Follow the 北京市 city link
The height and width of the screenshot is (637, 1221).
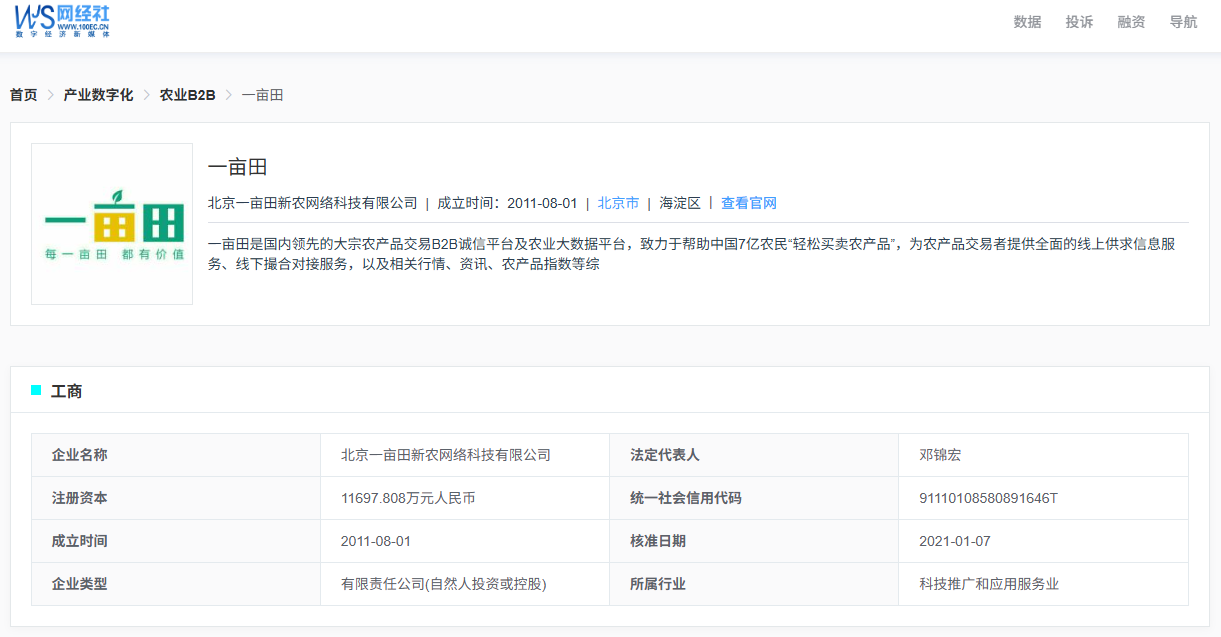pos(618,203)
